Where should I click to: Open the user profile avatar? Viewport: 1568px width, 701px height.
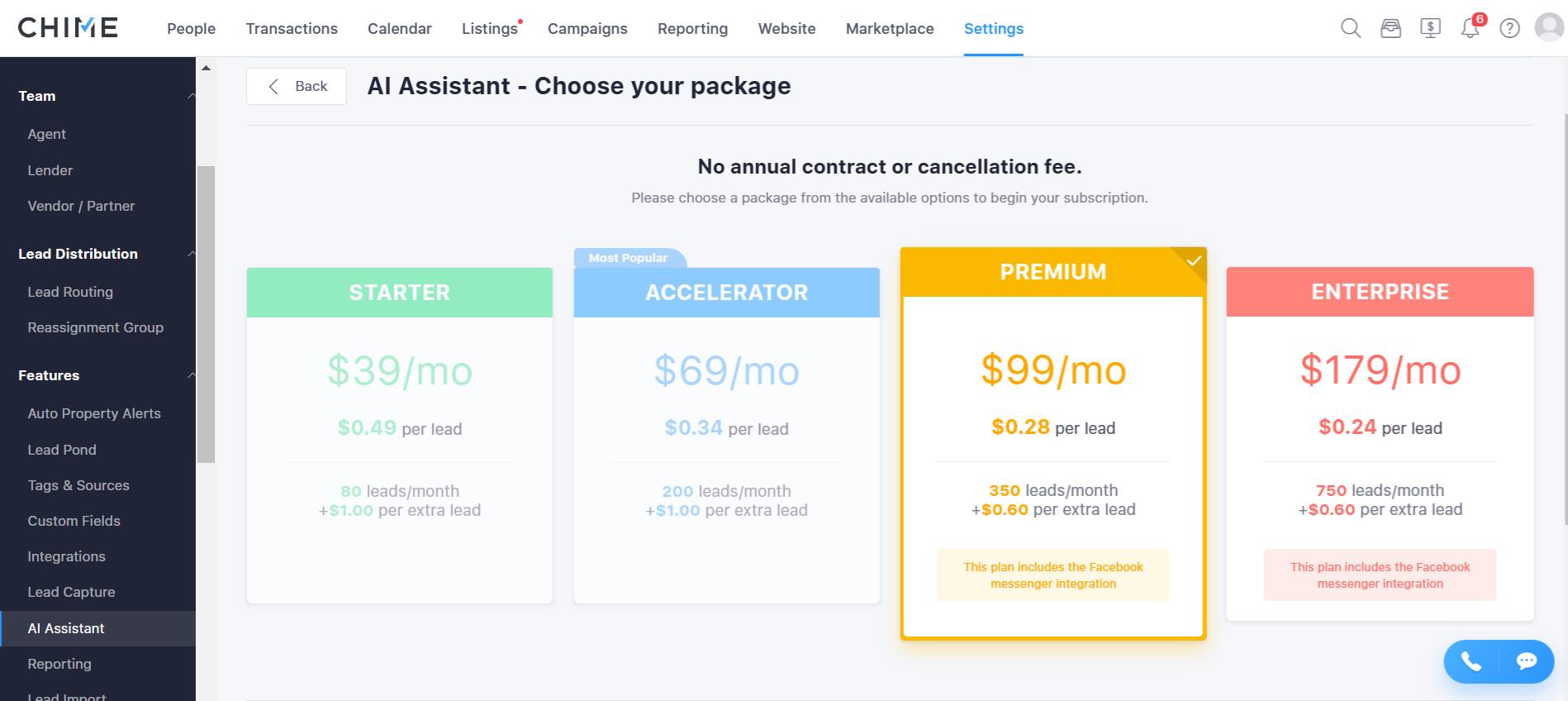(x=1549, y=27)
